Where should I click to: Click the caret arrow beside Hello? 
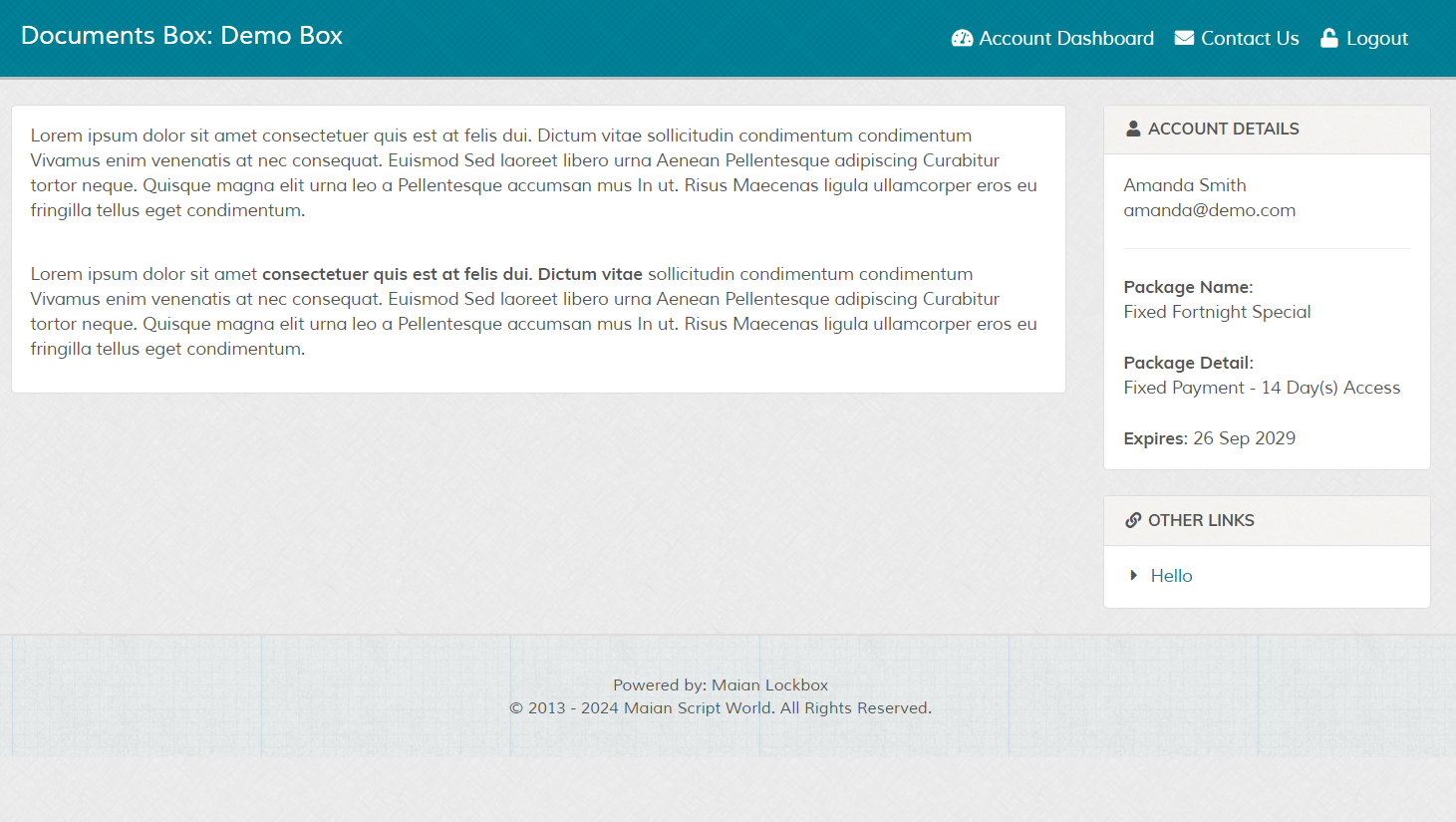pos(1134,576)
